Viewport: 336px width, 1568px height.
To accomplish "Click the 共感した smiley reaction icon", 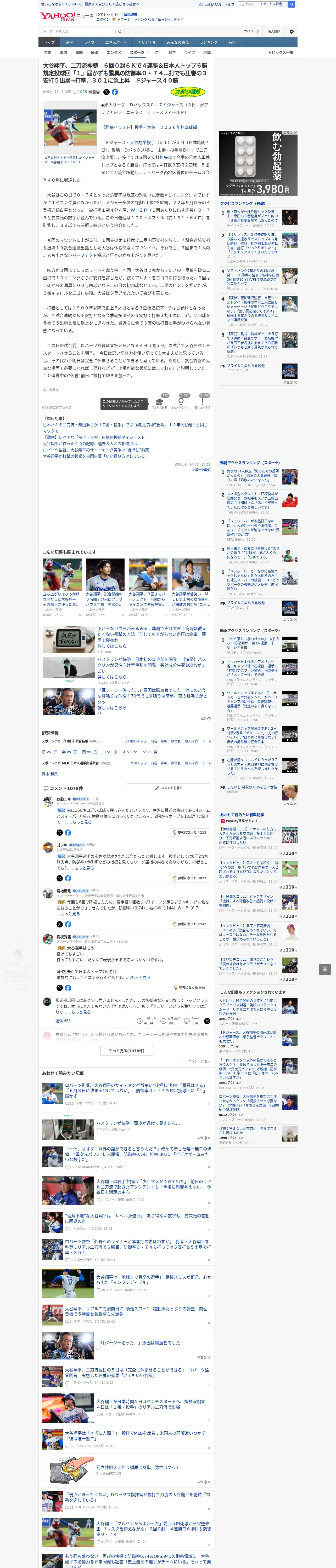I will [x=140, y=1021].
